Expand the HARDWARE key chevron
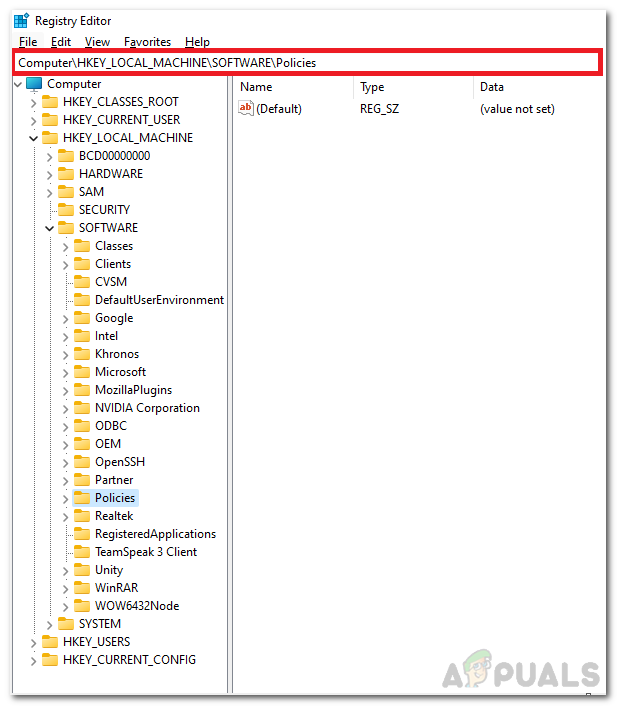 tap(50, 175)
